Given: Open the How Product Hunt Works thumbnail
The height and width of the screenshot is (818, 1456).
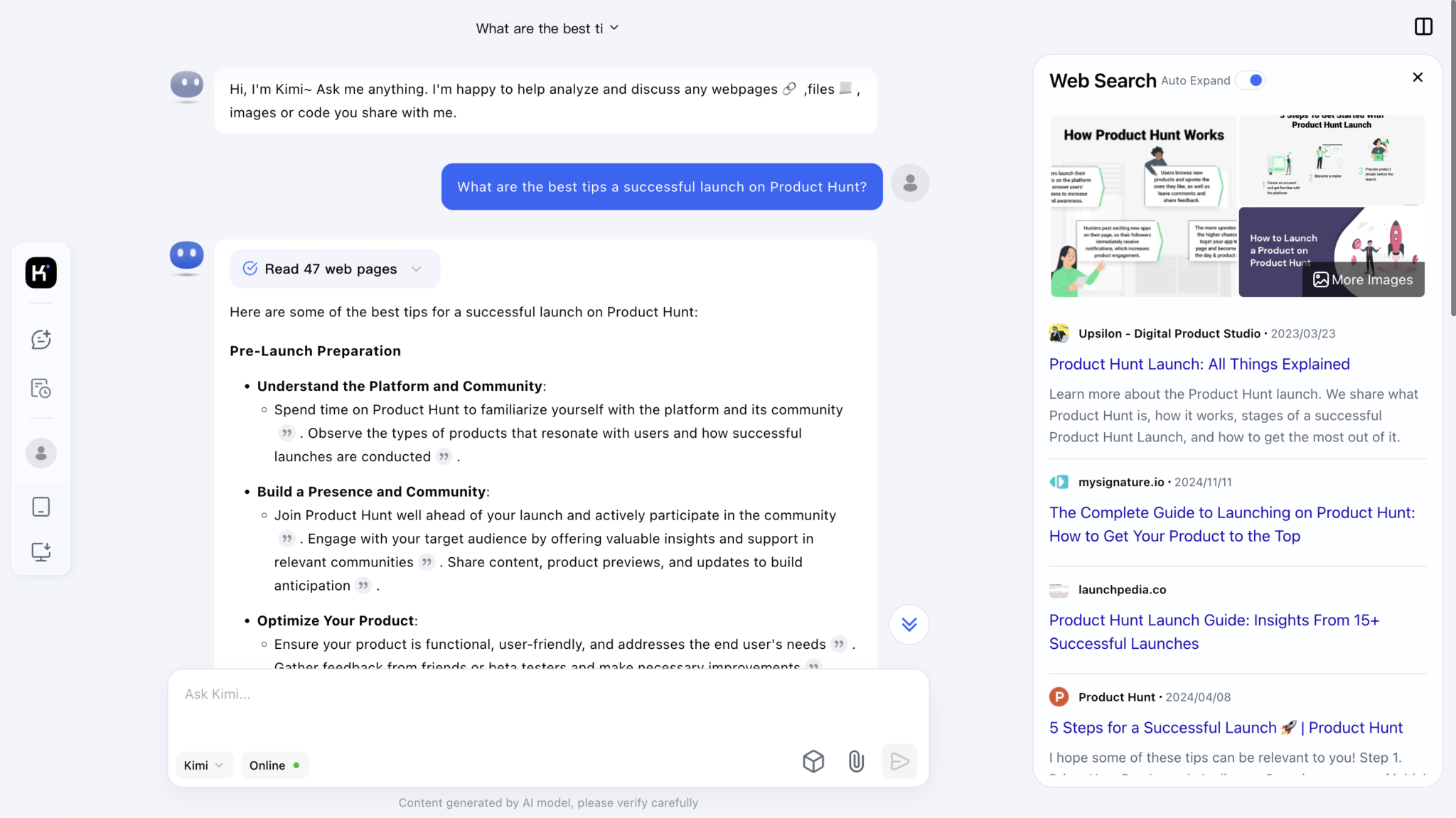Looking at the screenshot, I should coord(1143,206).
